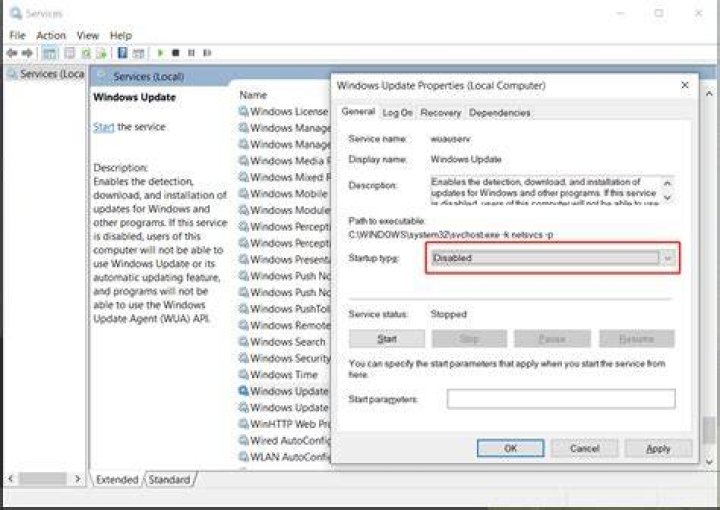Click the OK button
Viewport: 720px width, 510px height.
(510, 448)
